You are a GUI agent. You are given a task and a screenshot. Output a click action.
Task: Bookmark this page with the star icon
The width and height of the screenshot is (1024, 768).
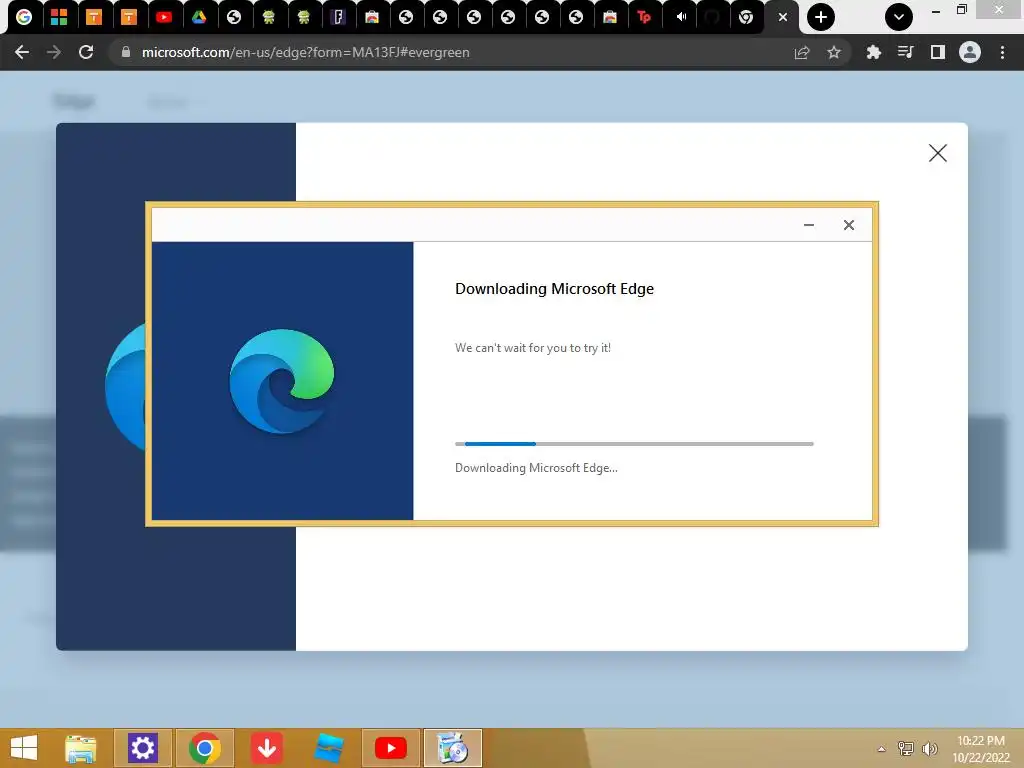[x=834, y=52]
